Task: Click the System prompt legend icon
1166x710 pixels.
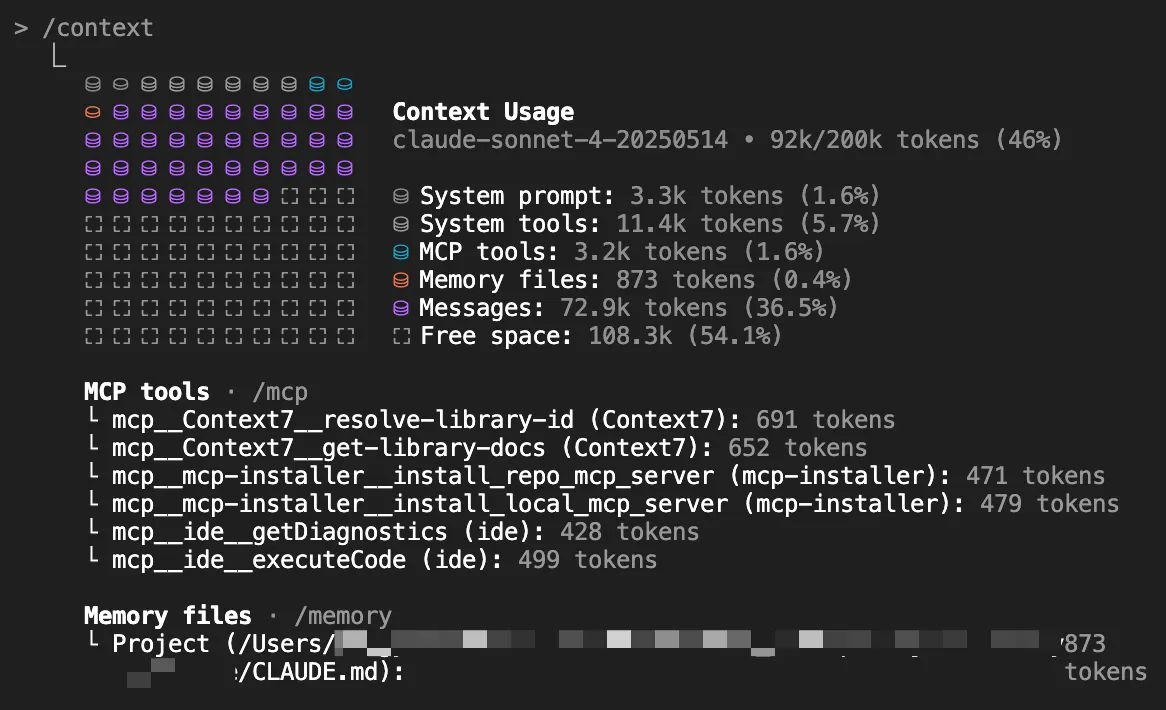Action: point(401,196)
